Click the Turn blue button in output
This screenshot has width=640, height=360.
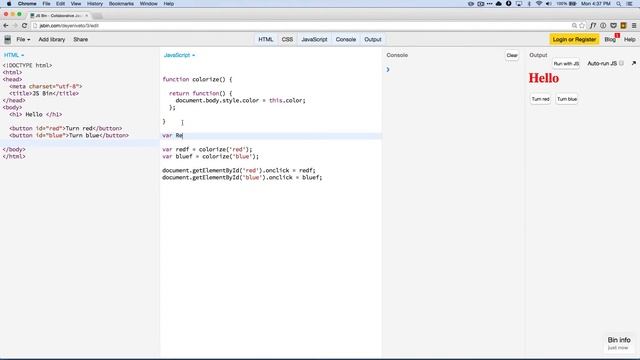point(567,99)
